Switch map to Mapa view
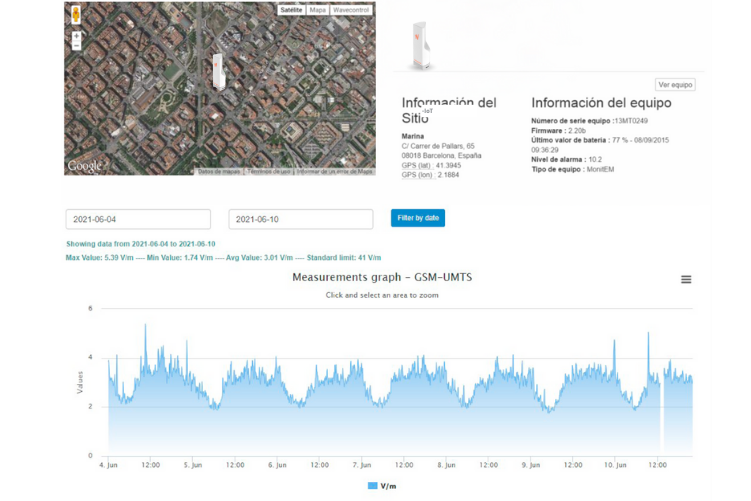Viewport: 751px width, 501px height. [x=318, y=10]
